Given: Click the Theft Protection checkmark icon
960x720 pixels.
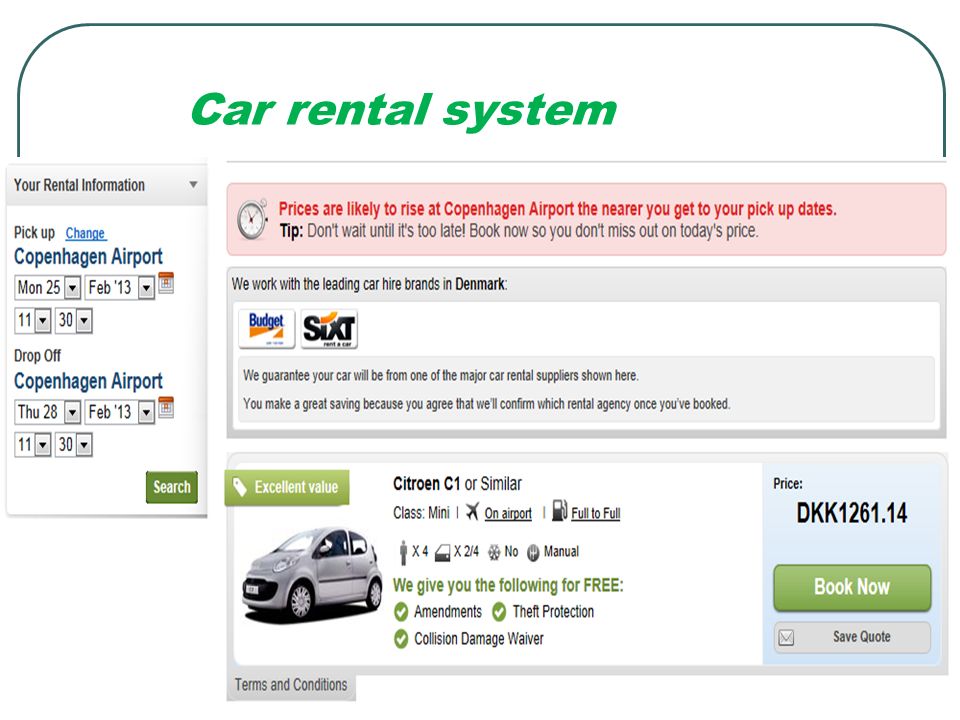Looking at the screenshot, I should pyautogui.click(x=499, y=612).
